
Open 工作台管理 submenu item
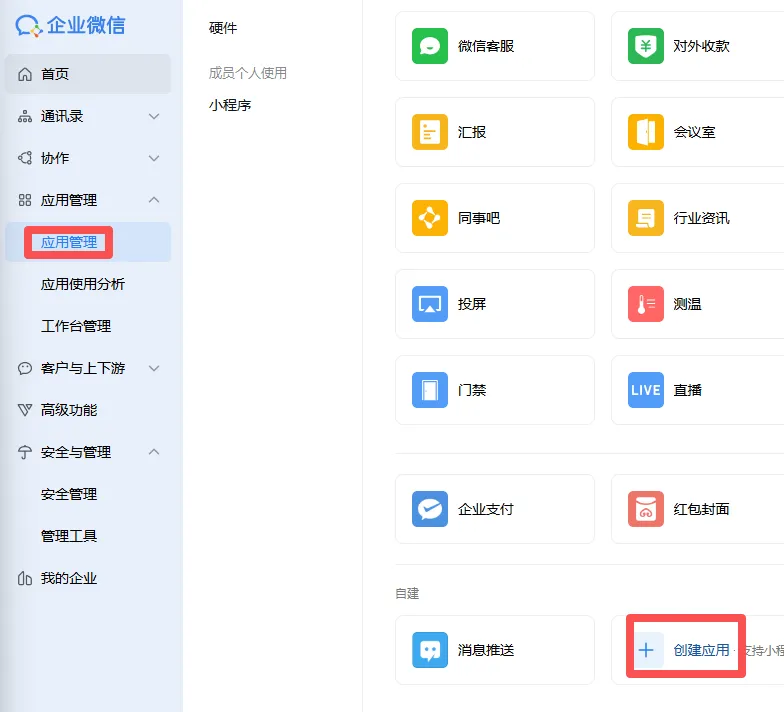(x=76, y=326)
